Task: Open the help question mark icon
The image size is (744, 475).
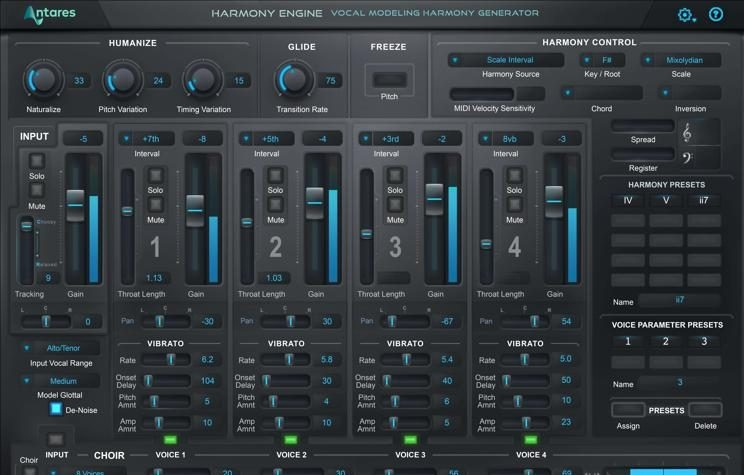Action: coord(716,14)
